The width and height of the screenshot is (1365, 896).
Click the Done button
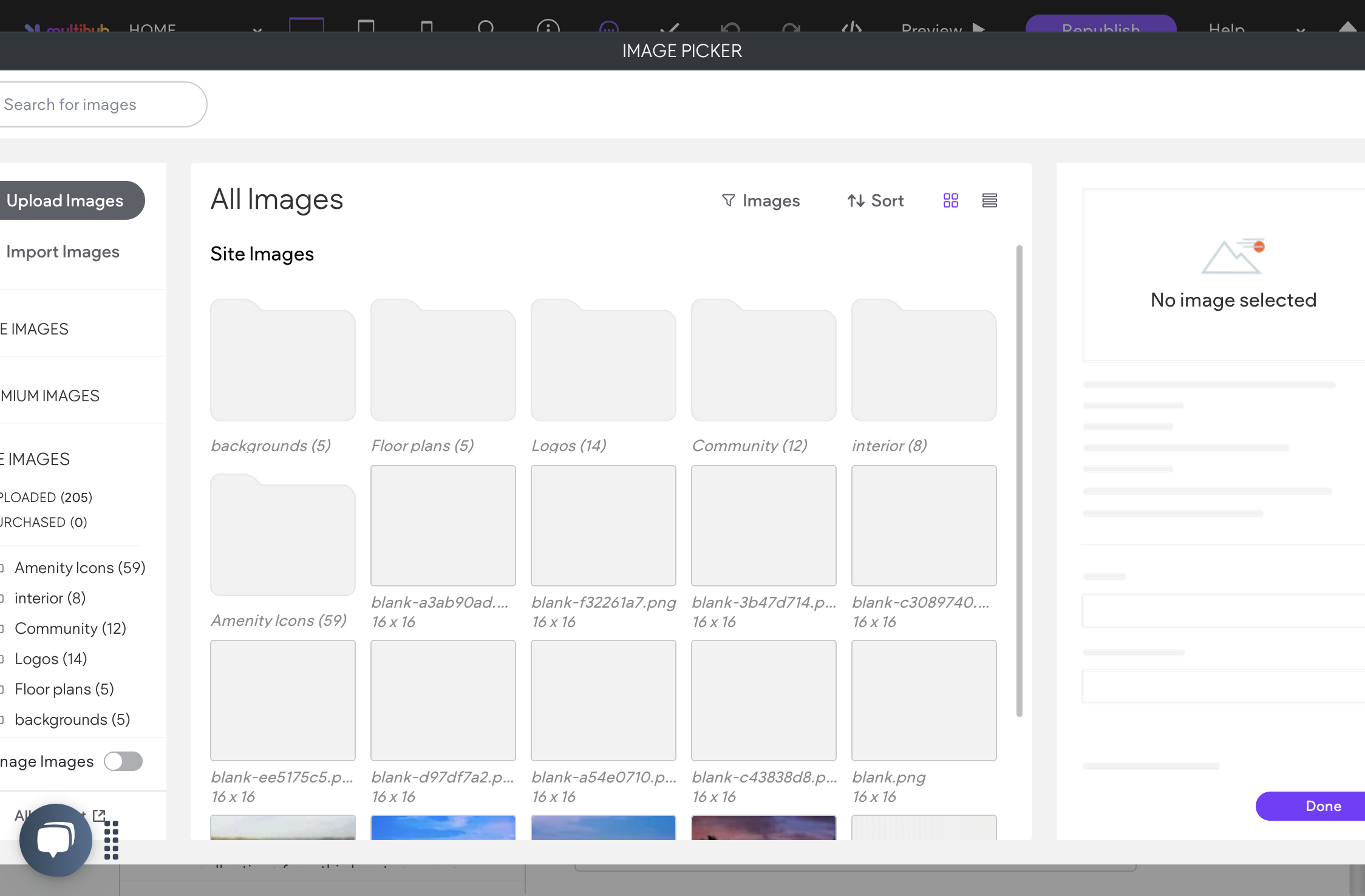pos(1310,806)
